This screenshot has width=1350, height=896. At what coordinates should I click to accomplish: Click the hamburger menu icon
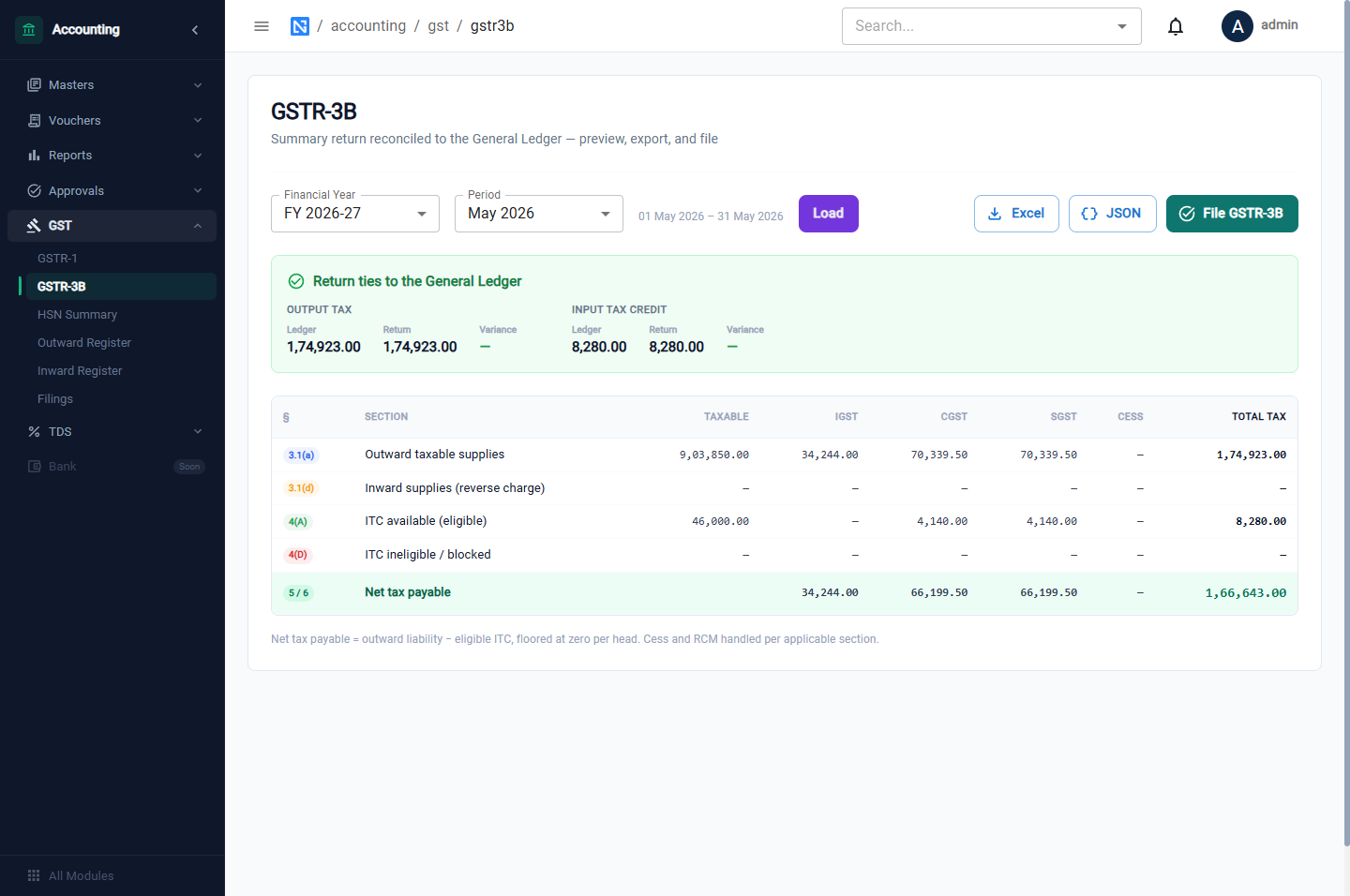click(x=262, y=26)
